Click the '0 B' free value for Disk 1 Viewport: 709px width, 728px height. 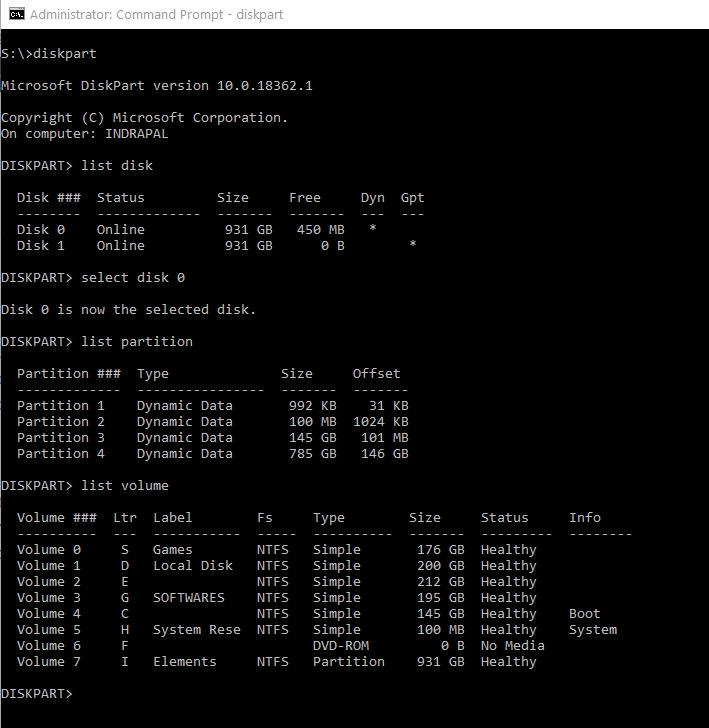[x=333, y=246]
